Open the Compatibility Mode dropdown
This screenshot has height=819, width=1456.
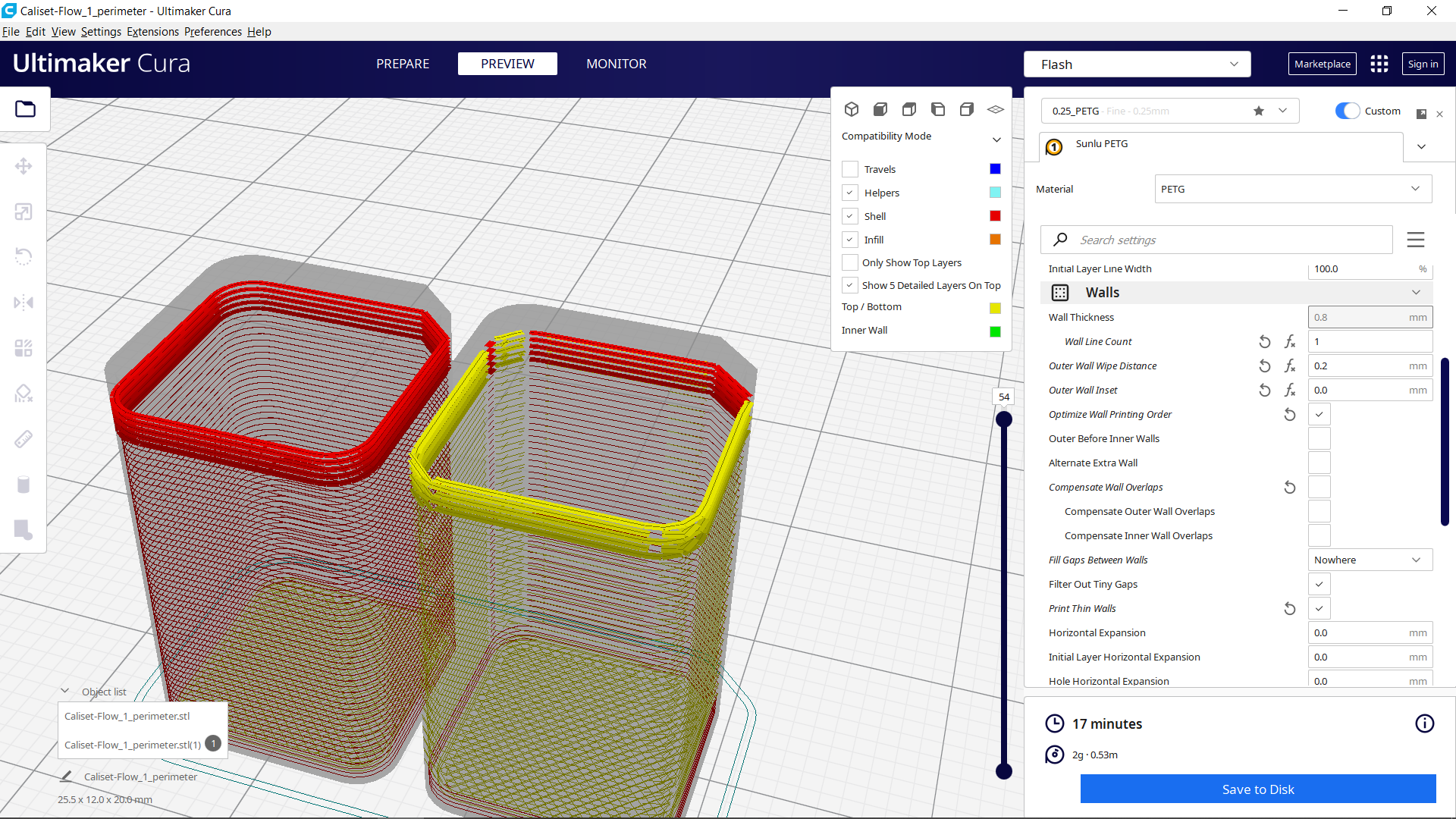(996, 140)
